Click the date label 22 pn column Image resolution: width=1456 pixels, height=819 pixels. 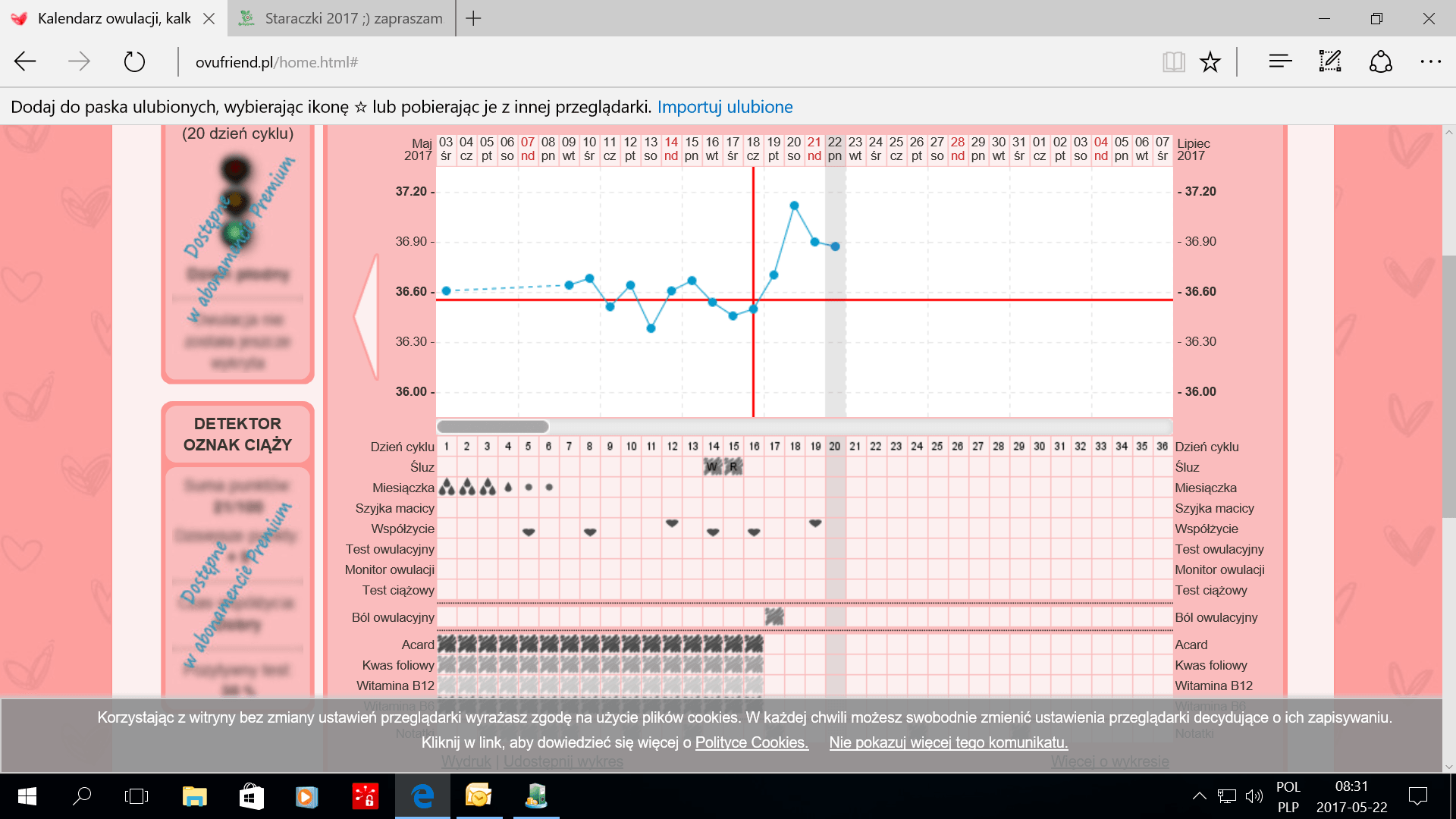(x=835, y=149)
